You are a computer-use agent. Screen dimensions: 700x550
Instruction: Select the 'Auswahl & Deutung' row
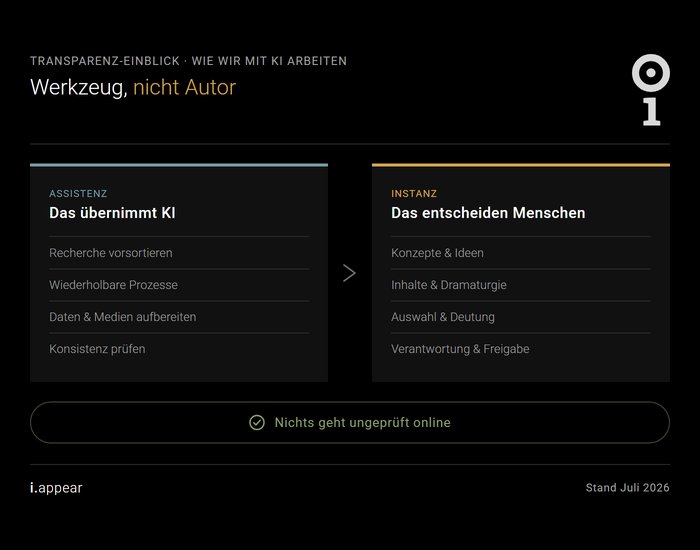coord(521,317)
